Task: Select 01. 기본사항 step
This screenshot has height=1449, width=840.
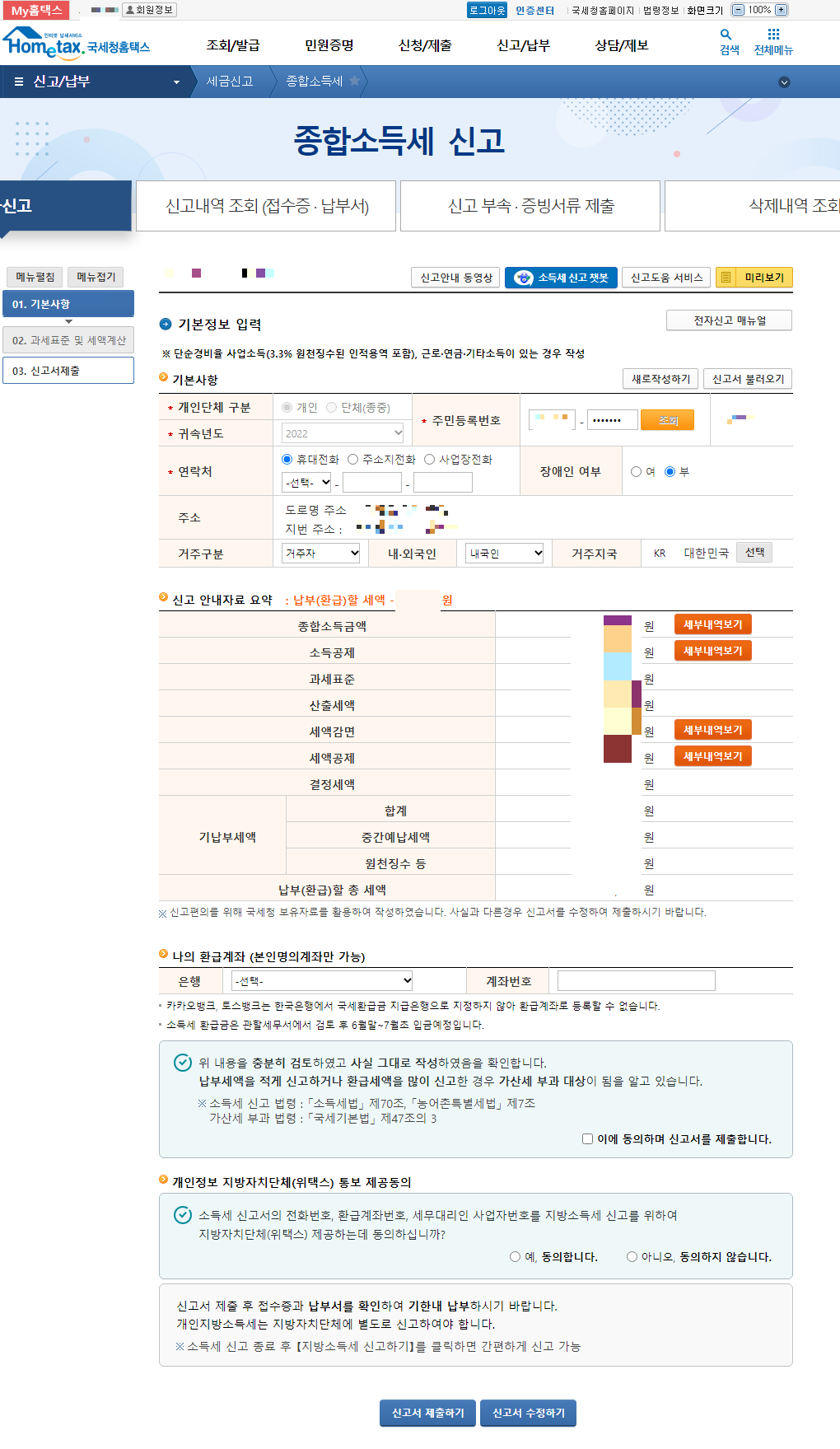Action: tap(68, 304)
